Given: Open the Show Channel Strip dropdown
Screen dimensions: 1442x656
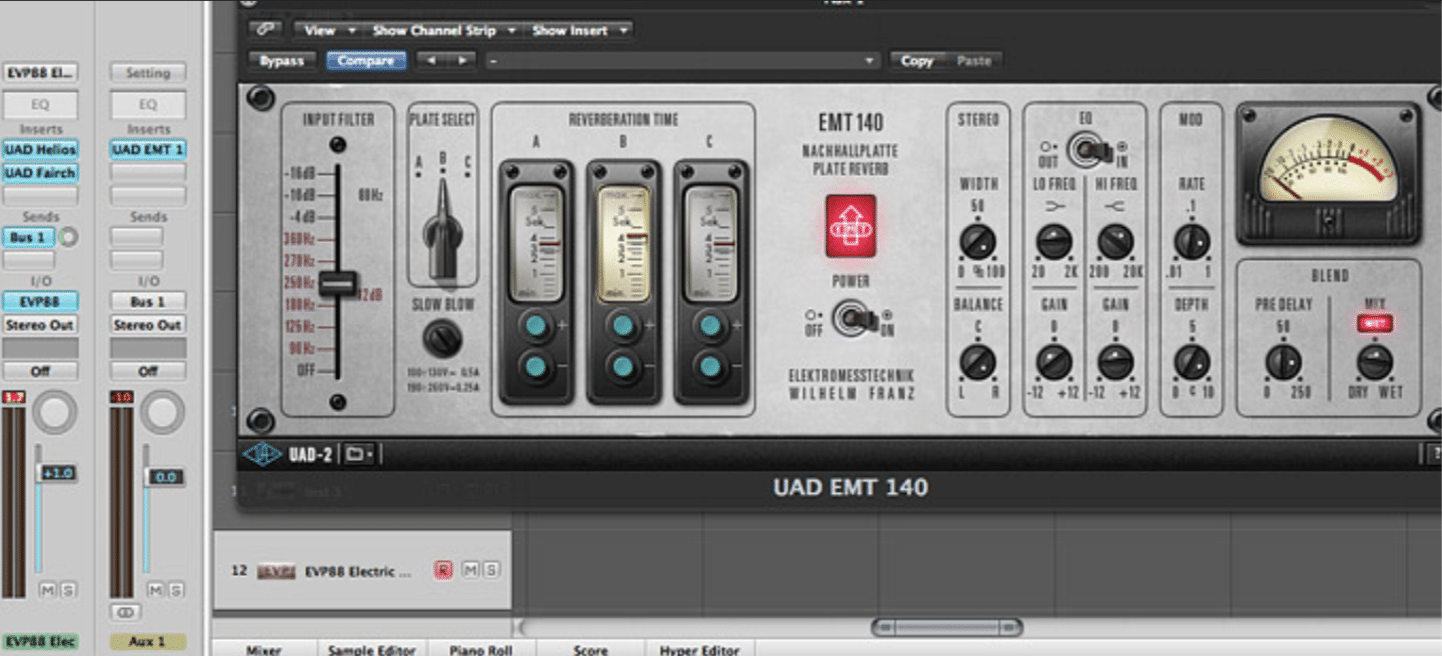Looking at the screenshot, I should pos(443,30).
